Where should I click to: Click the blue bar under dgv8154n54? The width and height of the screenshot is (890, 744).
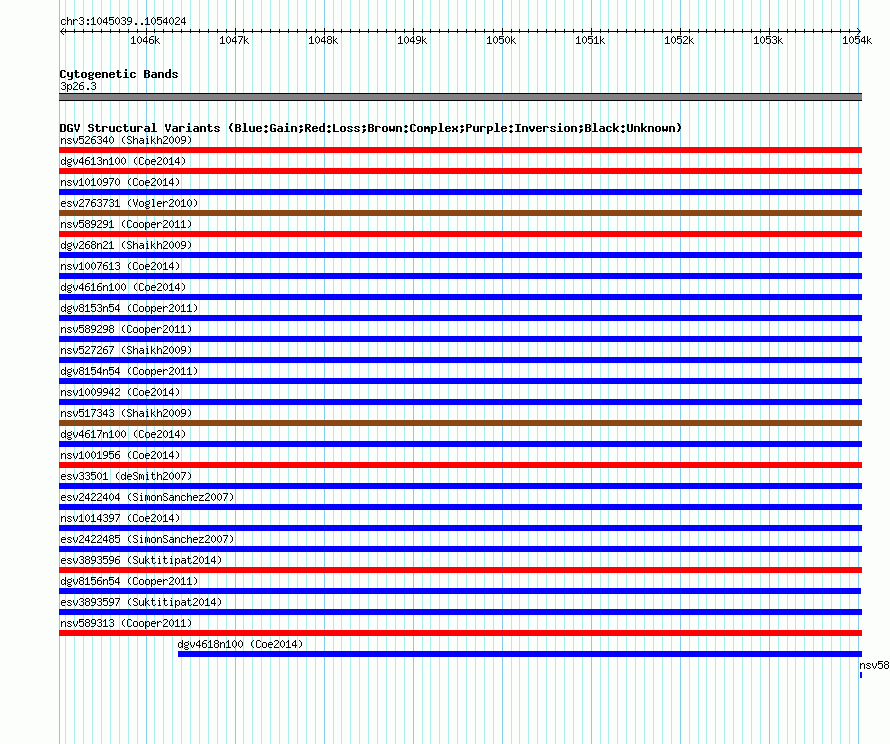coord(460,381)
